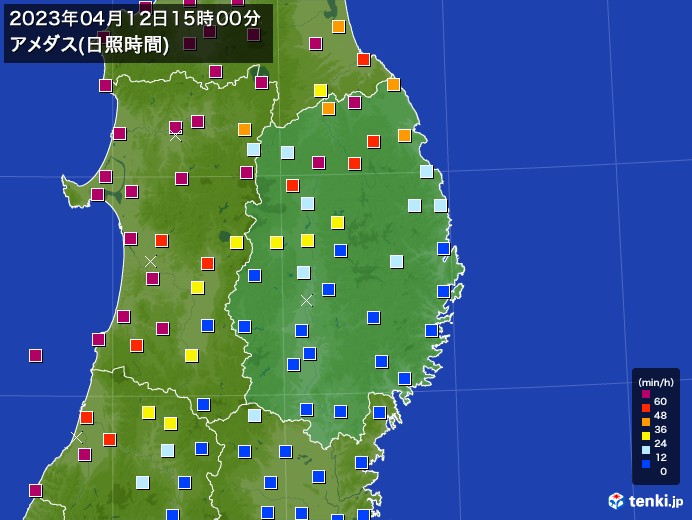Viewport: 692px width, 520px height.
Task: Click the tenki.jp watermark text
Action: point(656,501)
